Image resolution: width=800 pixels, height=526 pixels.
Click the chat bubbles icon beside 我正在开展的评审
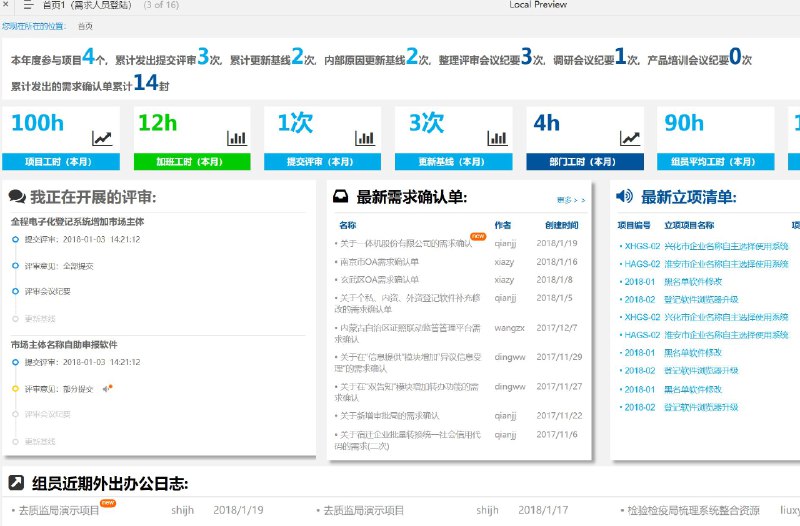click(17, 196)
